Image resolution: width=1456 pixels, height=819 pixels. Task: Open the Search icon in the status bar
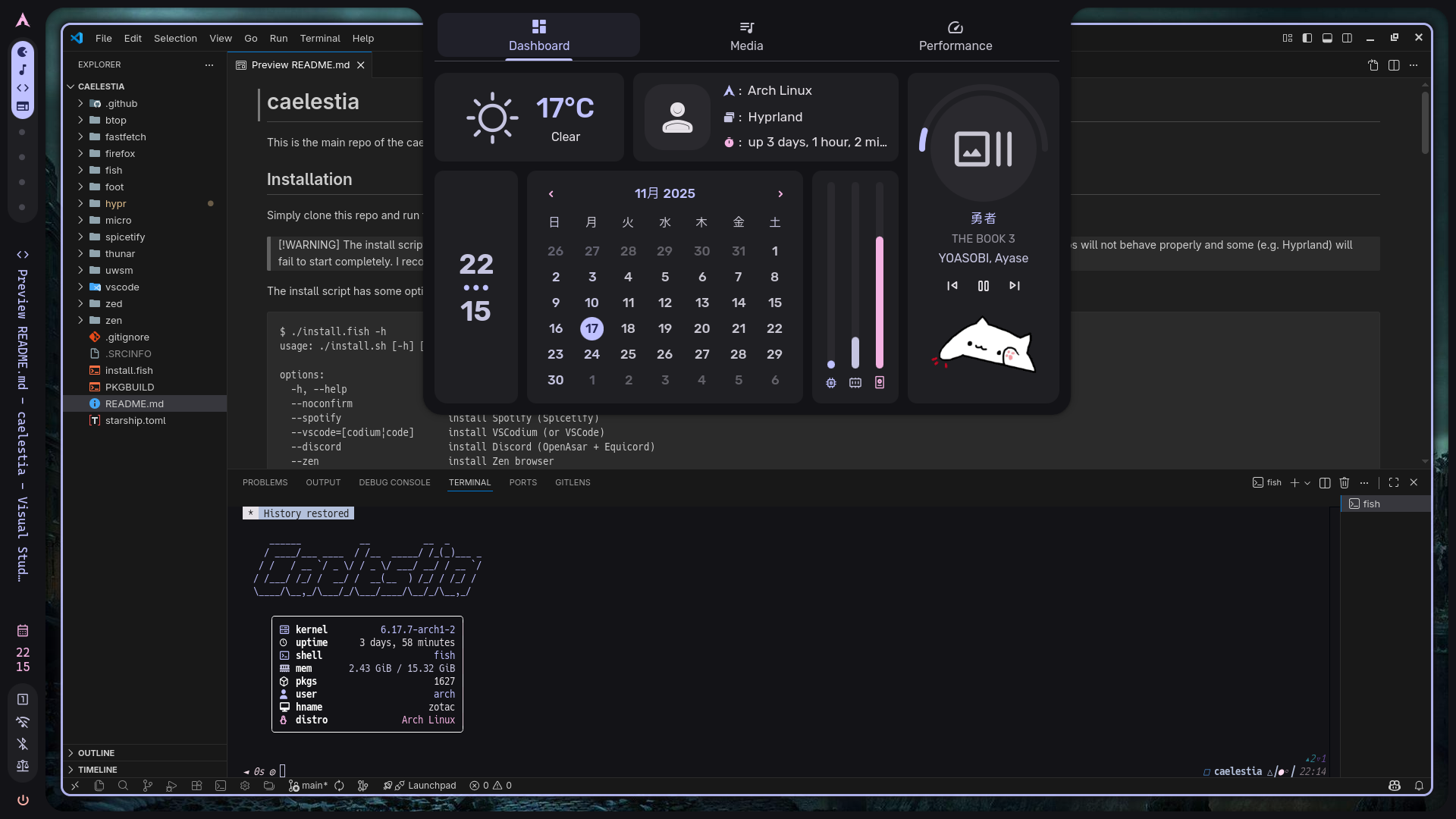pyautogui.click(x=123, y=786)
